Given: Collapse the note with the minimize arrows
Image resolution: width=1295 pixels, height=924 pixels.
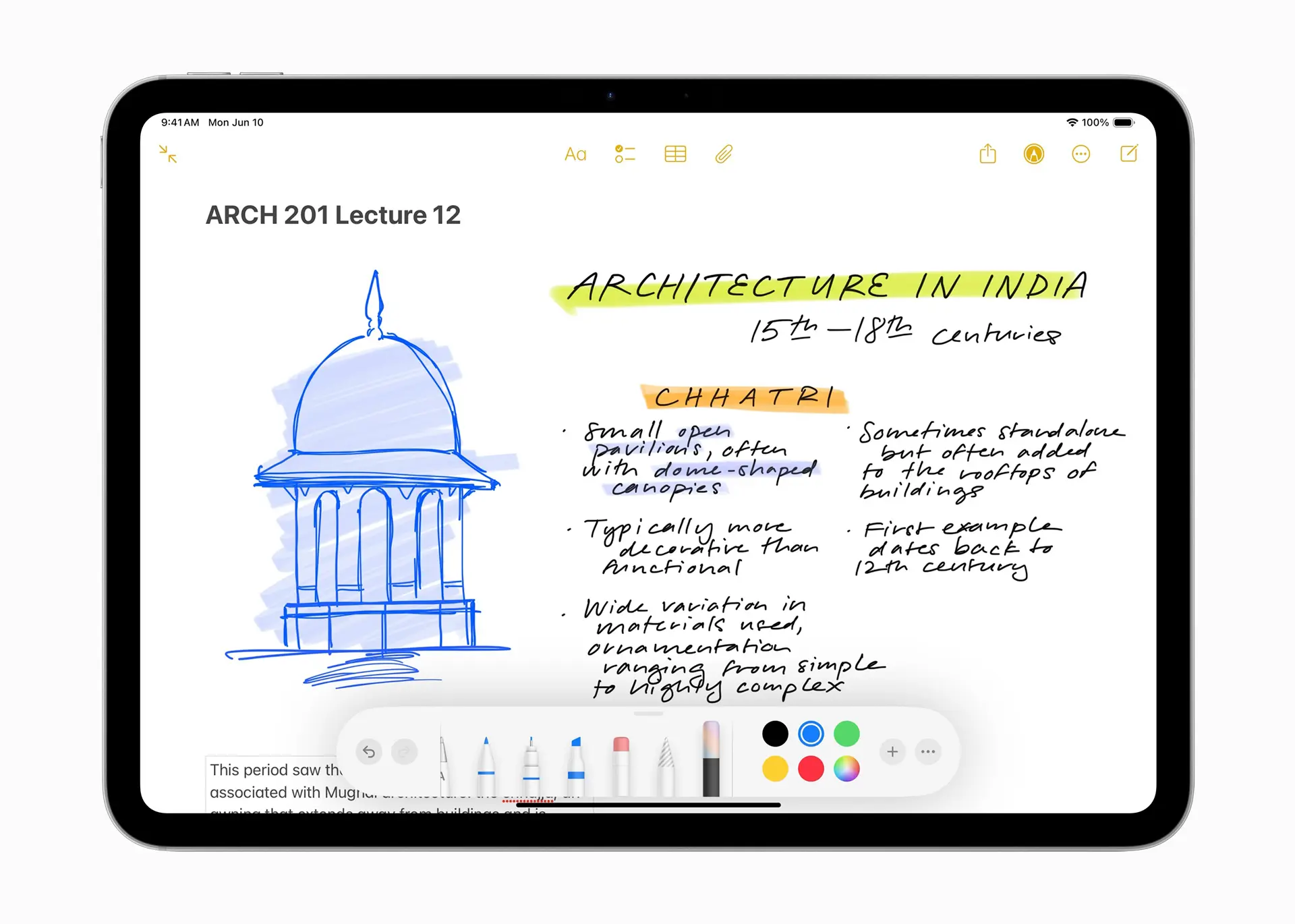Looking at the screenshot, I should point(167,154).
